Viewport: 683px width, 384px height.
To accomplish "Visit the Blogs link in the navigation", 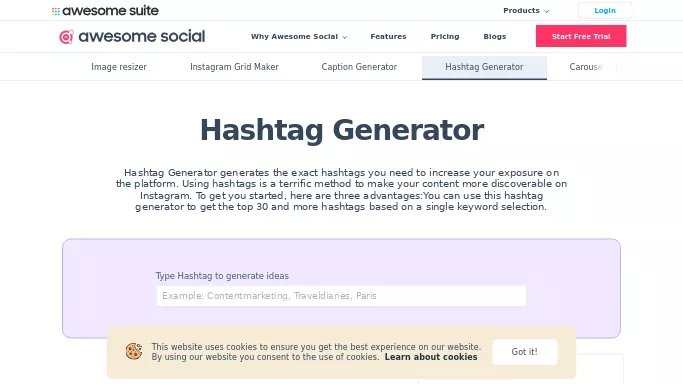I will point(494,37).
